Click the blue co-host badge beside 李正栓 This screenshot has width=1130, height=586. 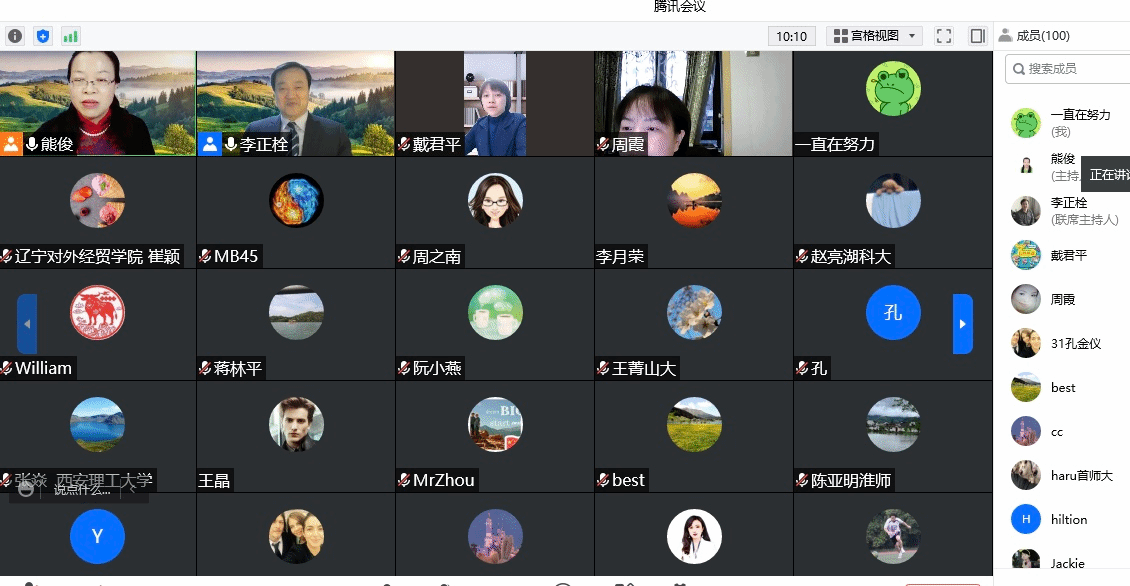210,144
